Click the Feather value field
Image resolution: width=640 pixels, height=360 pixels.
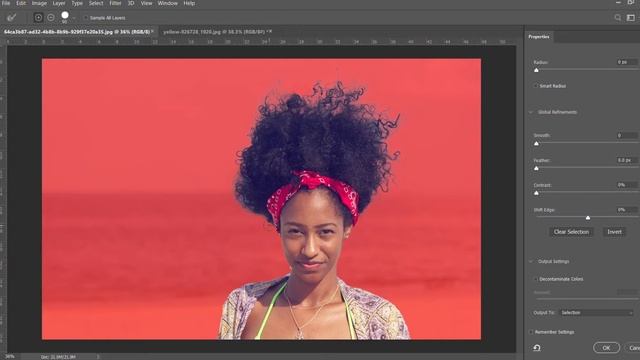[627, 160]
